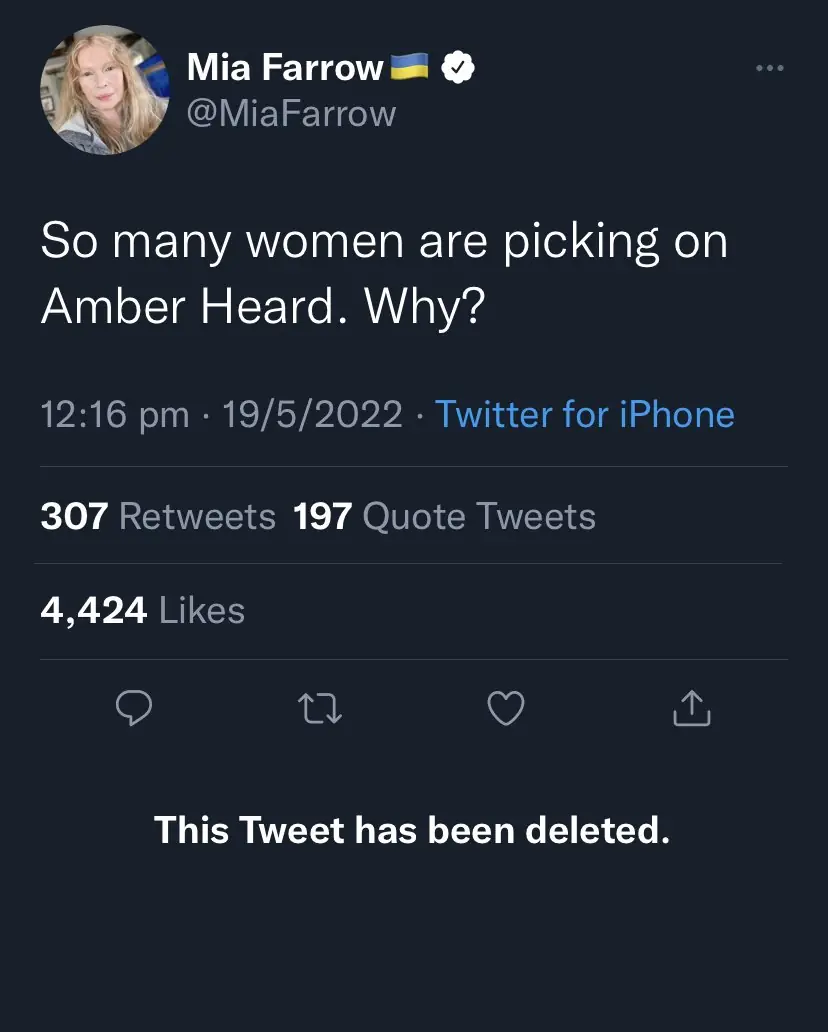The width and height of the screenshot is (828, 1032).
Task: Click the 'This Tweet has been deleted' notice
Action: 412,830
